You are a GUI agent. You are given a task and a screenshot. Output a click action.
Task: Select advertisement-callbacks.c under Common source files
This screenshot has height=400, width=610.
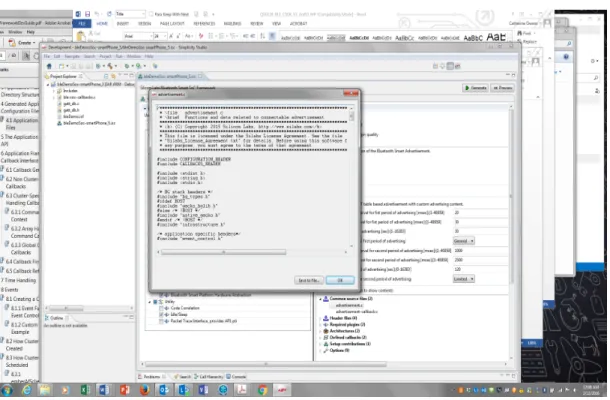tap(356, 312)
